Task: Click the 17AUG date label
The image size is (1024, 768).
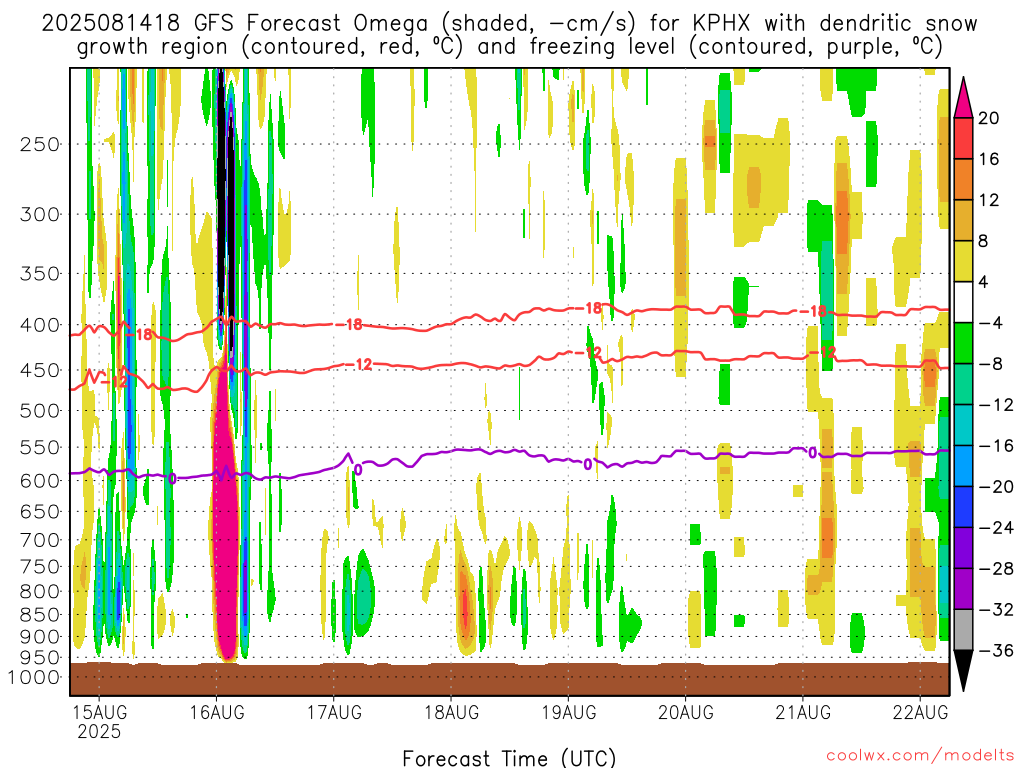Action: (x=334, y=712)
